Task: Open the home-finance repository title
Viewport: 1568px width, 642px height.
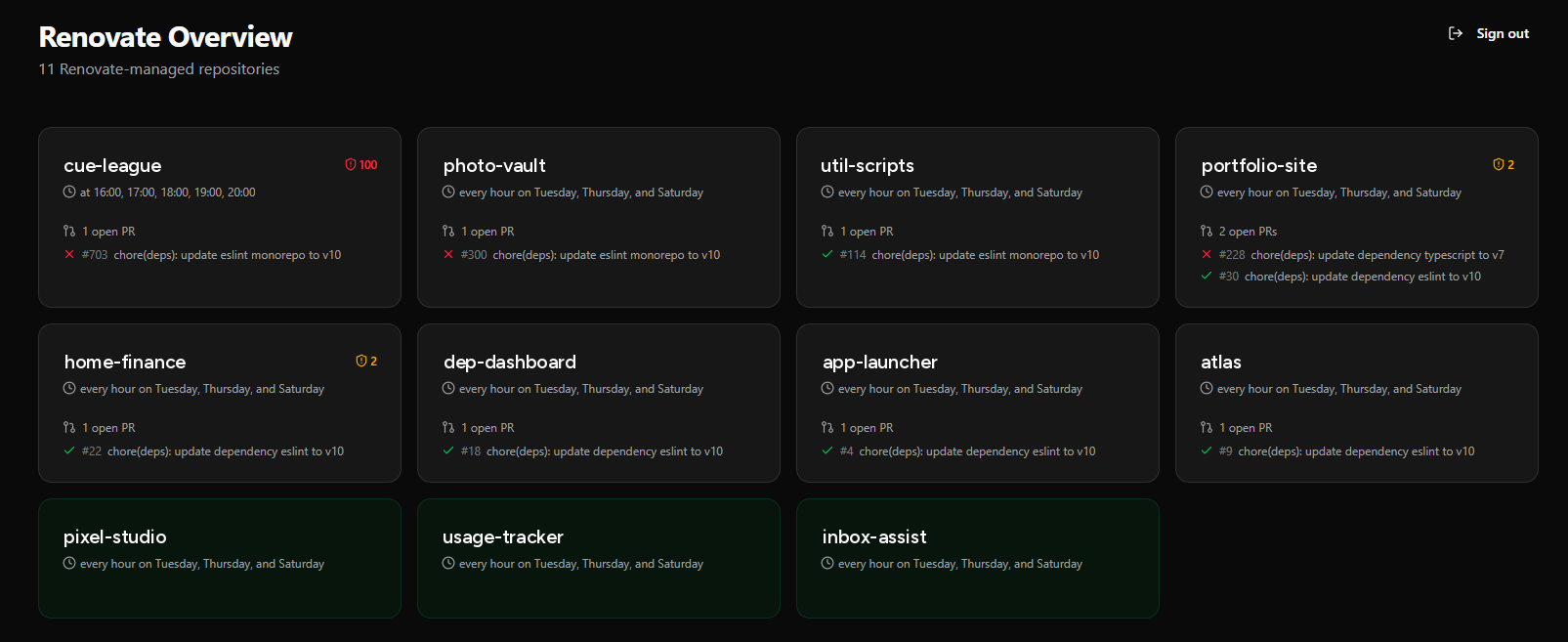Action: click(x=125, y=362)
